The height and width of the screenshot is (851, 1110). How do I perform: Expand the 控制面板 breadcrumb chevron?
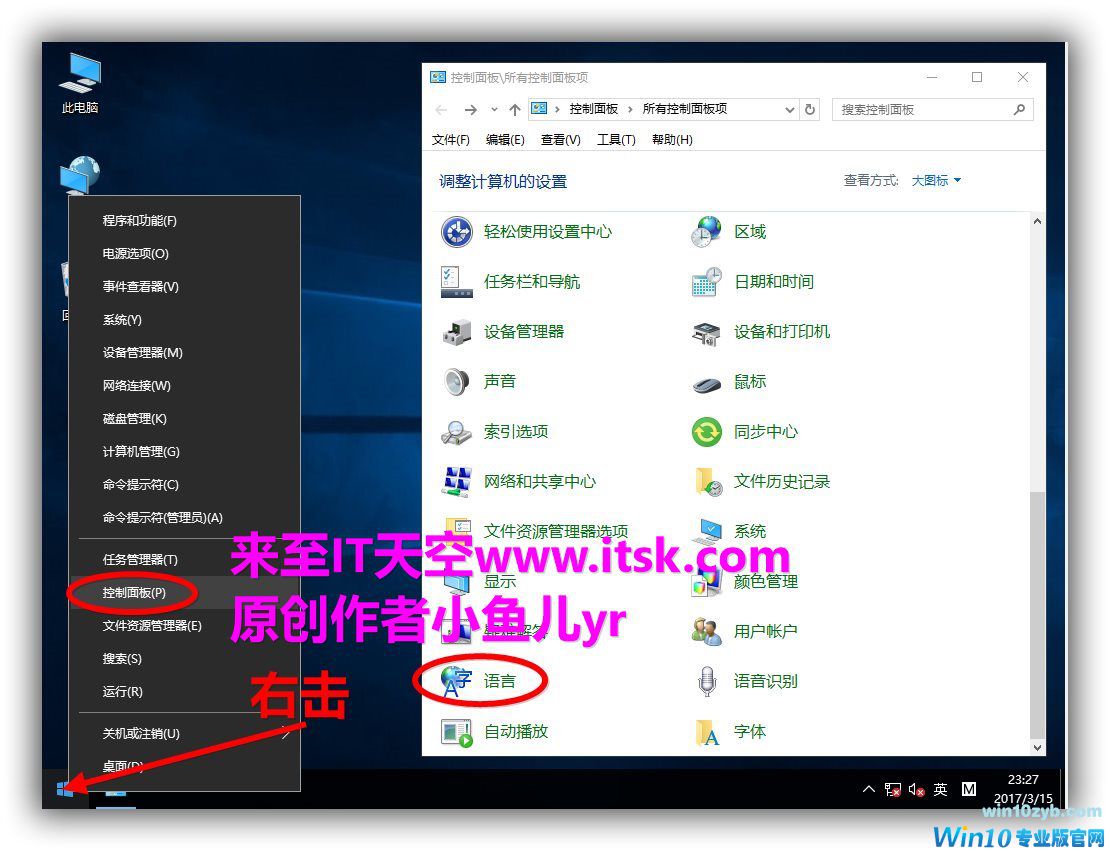(629, 109)
